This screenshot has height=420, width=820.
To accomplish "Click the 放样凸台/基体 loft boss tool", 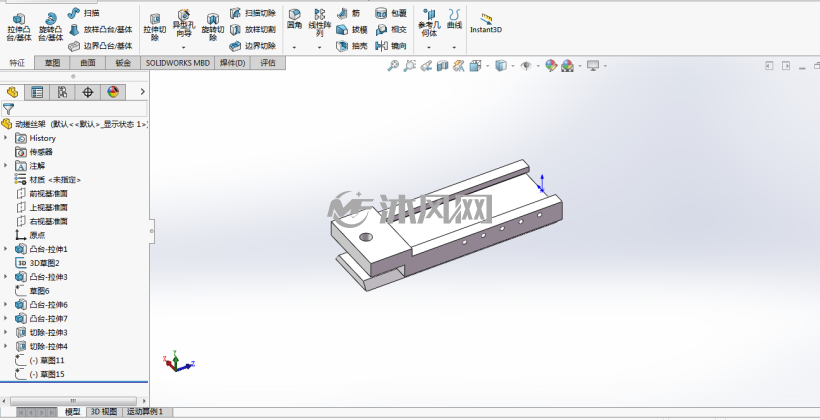I will pos(100,29).
